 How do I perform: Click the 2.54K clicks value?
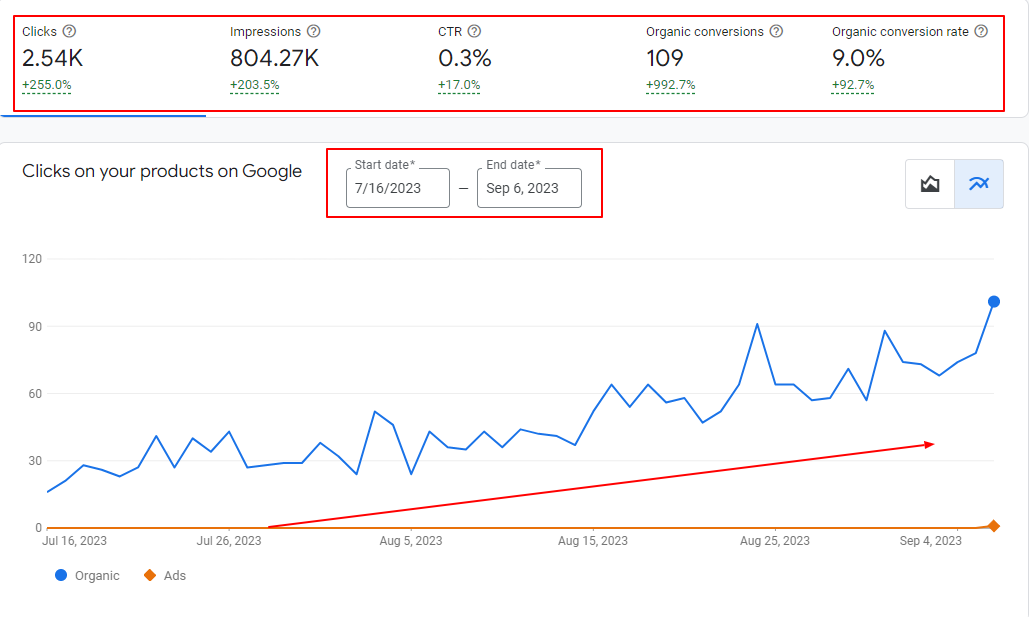pyautogui.click(x=52, y=58)
